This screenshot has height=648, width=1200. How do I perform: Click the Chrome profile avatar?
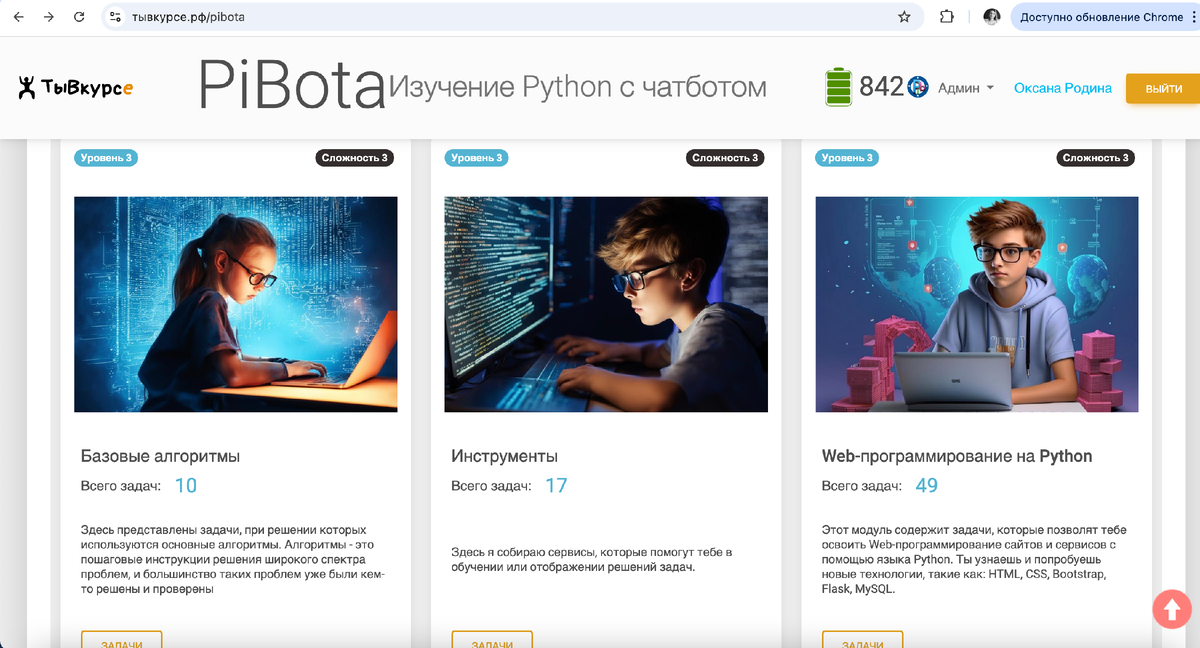click(x=991, y=17)
